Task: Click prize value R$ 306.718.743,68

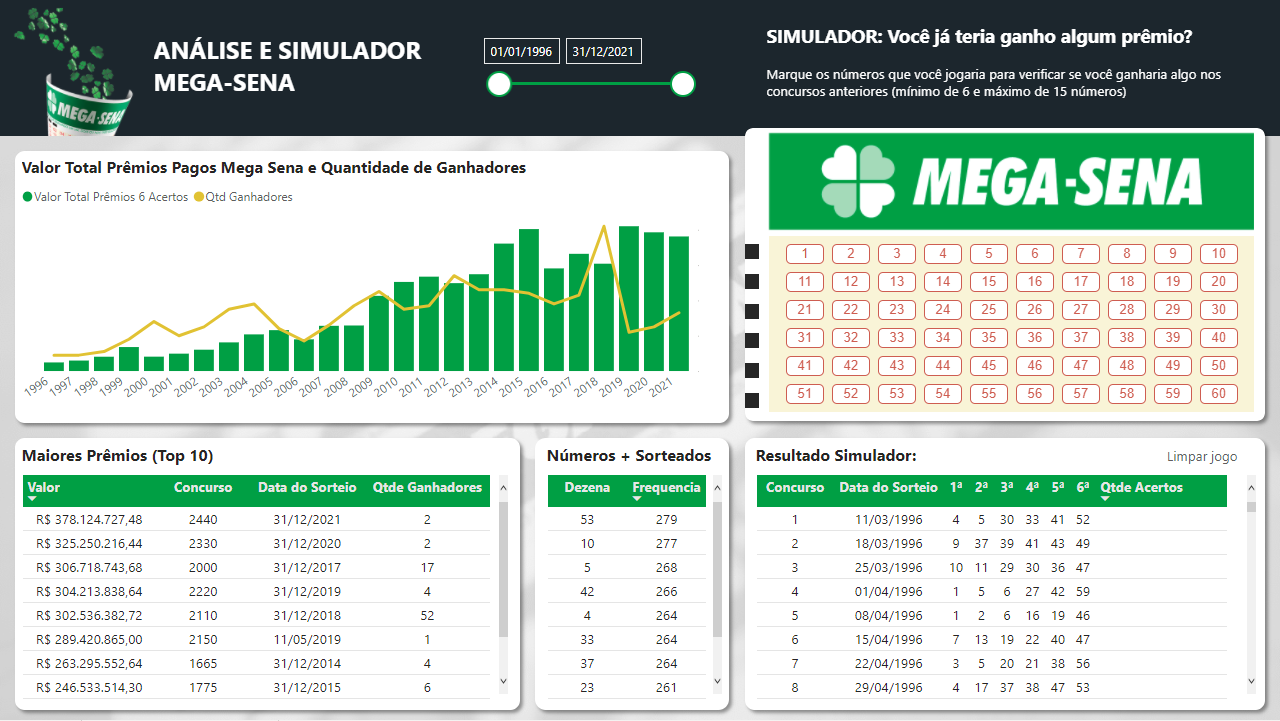Action: (x=89, y=567)
